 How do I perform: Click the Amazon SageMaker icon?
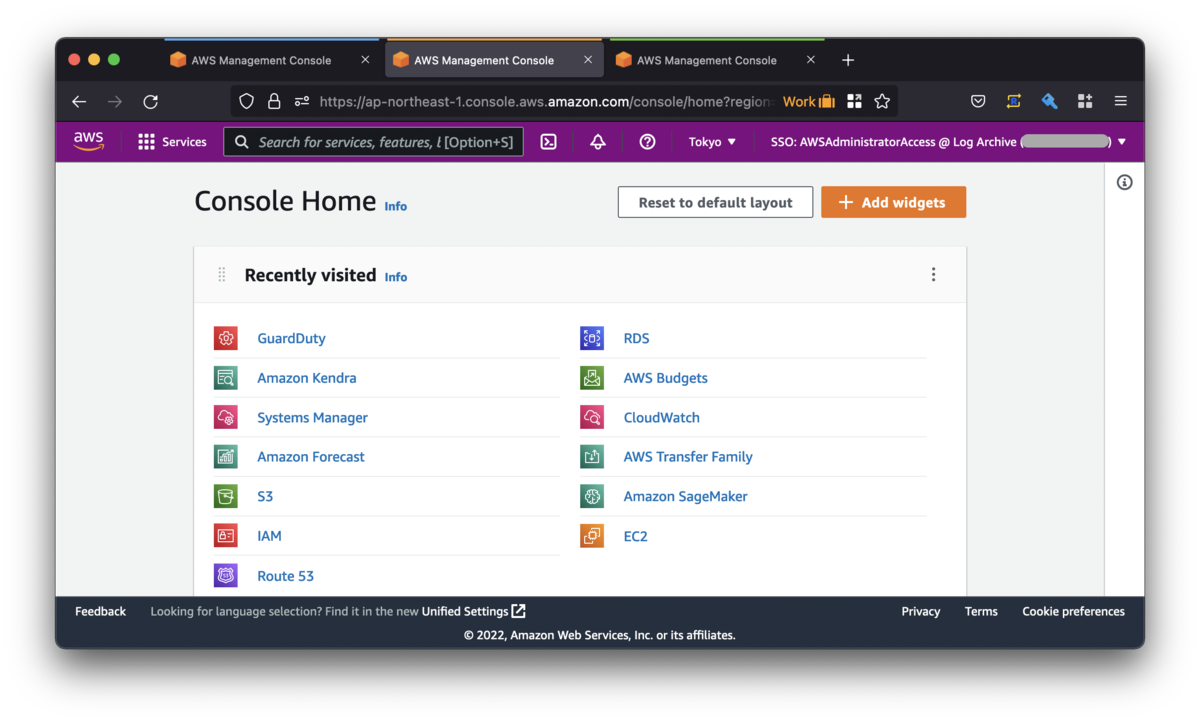pyautogui.click(x=592, y=496)
